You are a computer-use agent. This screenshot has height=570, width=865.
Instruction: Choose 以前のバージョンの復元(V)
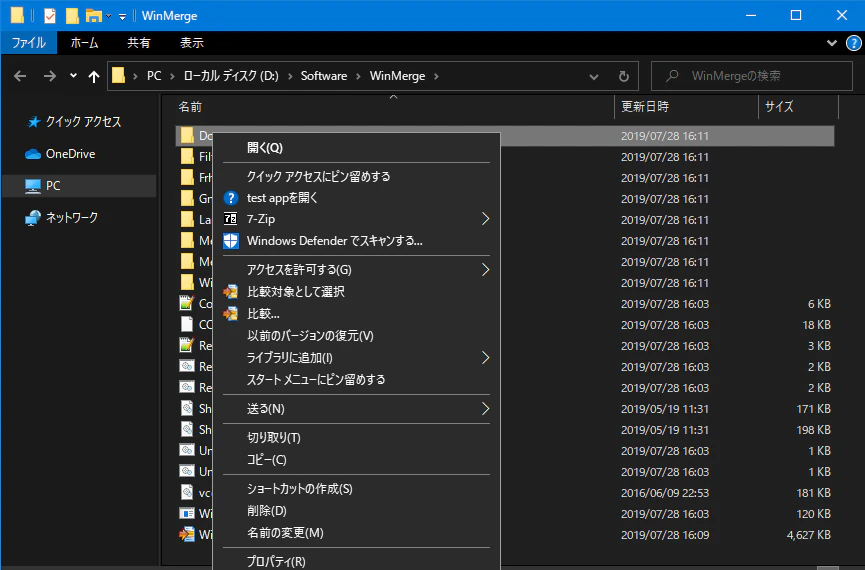(x=356, y=336)
